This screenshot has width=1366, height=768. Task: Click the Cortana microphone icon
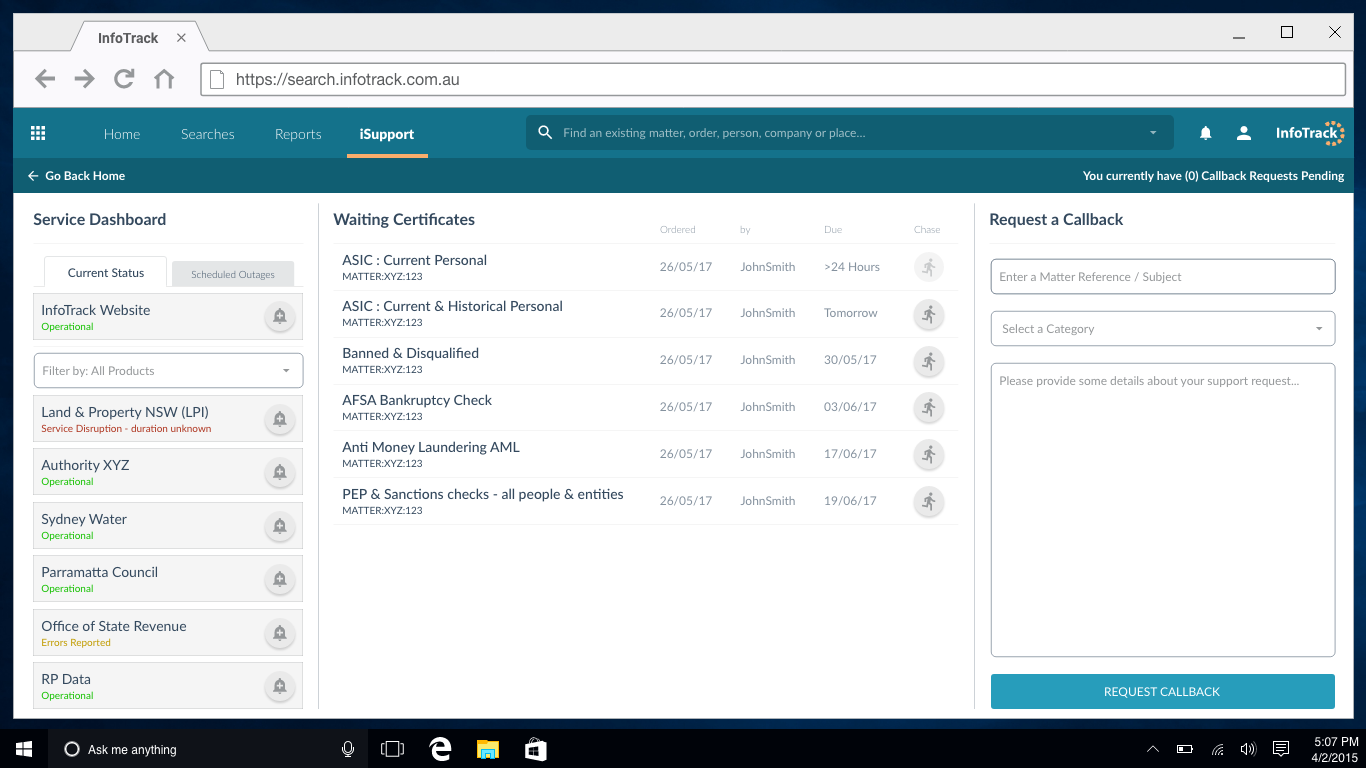point(348,749)
